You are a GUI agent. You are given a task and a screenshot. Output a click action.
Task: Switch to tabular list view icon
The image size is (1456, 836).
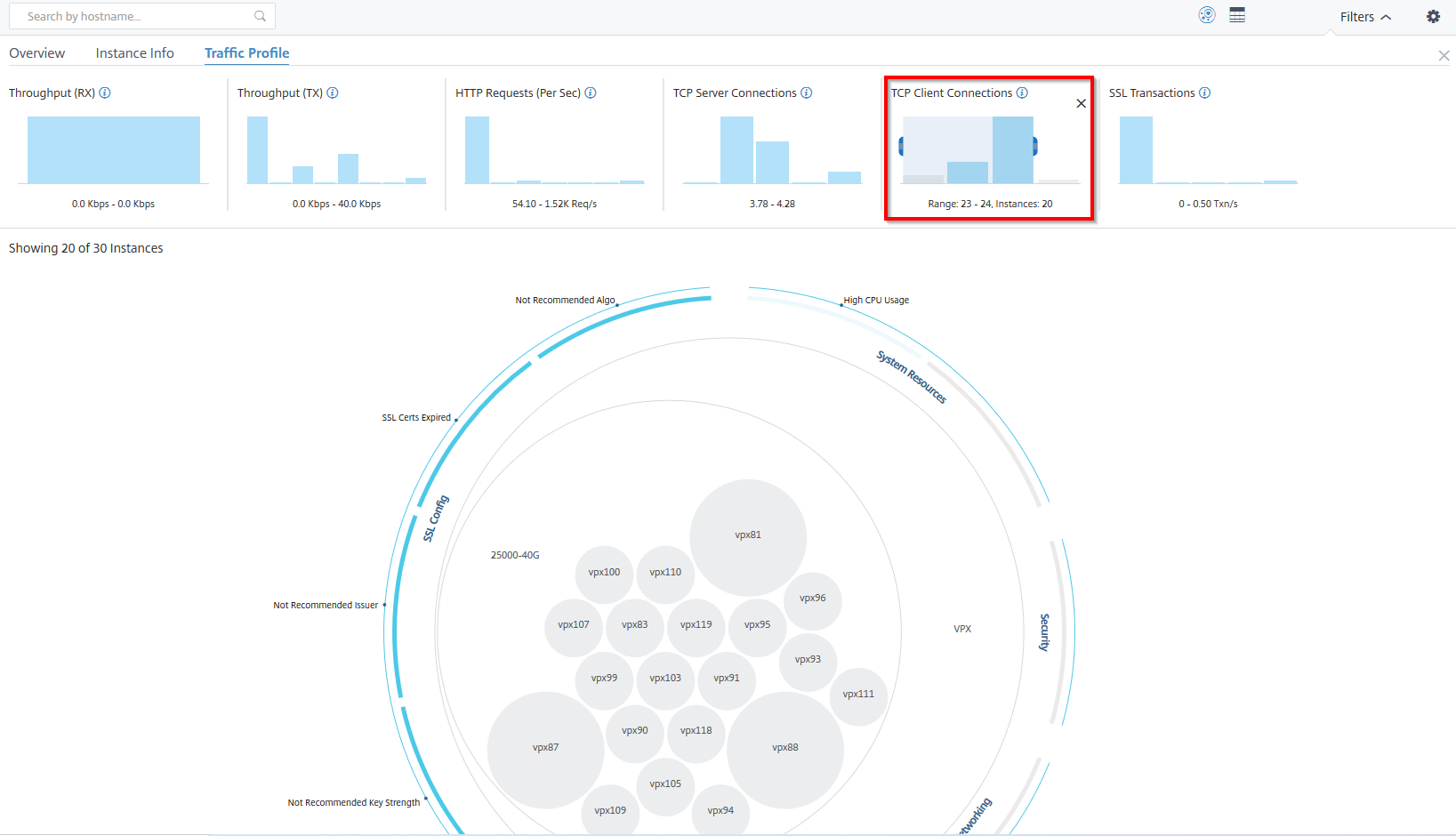1237,15
